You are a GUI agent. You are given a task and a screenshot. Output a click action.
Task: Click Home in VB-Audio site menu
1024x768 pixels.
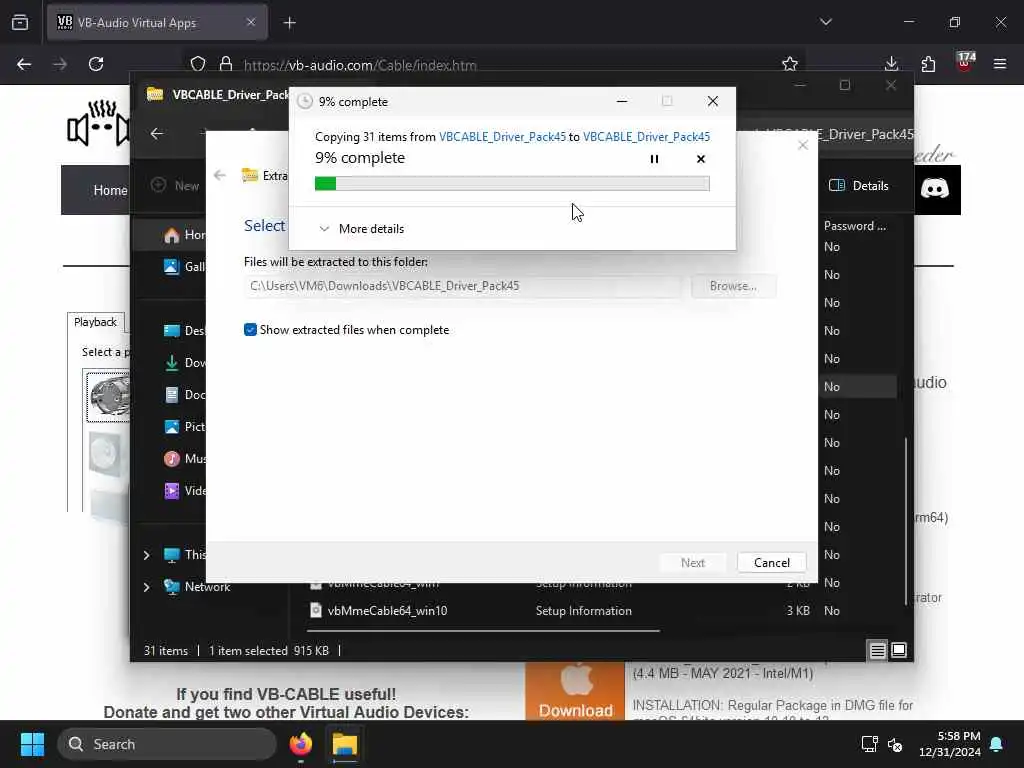coord(110,190)
